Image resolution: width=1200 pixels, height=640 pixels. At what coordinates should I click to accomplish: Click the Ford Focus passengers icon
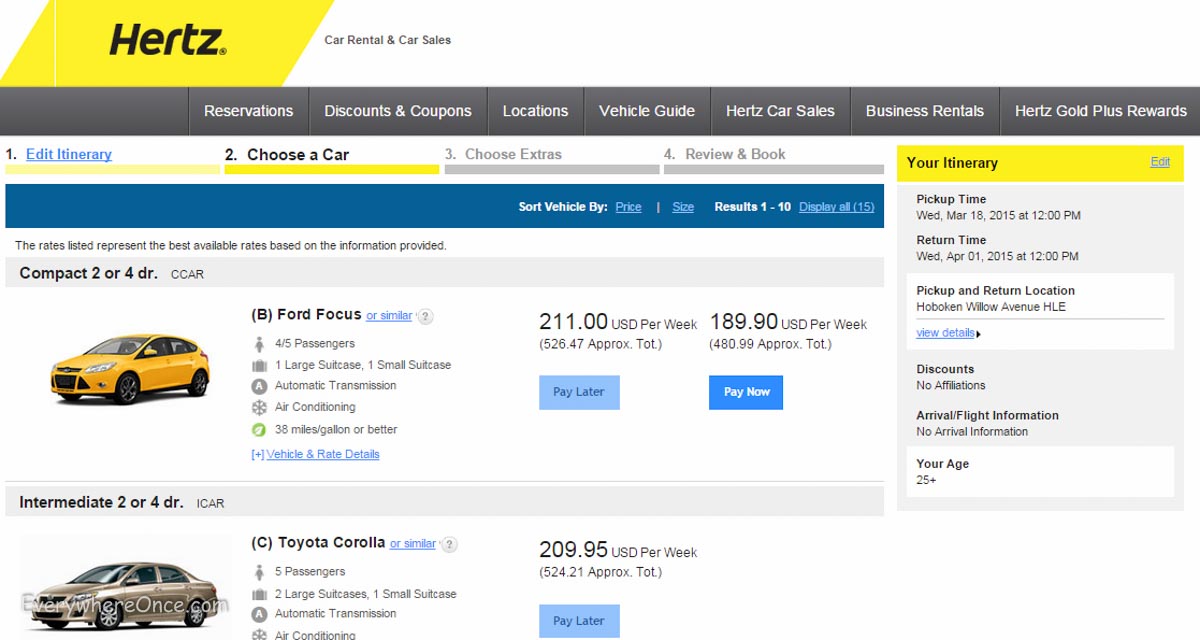point(259,344)
